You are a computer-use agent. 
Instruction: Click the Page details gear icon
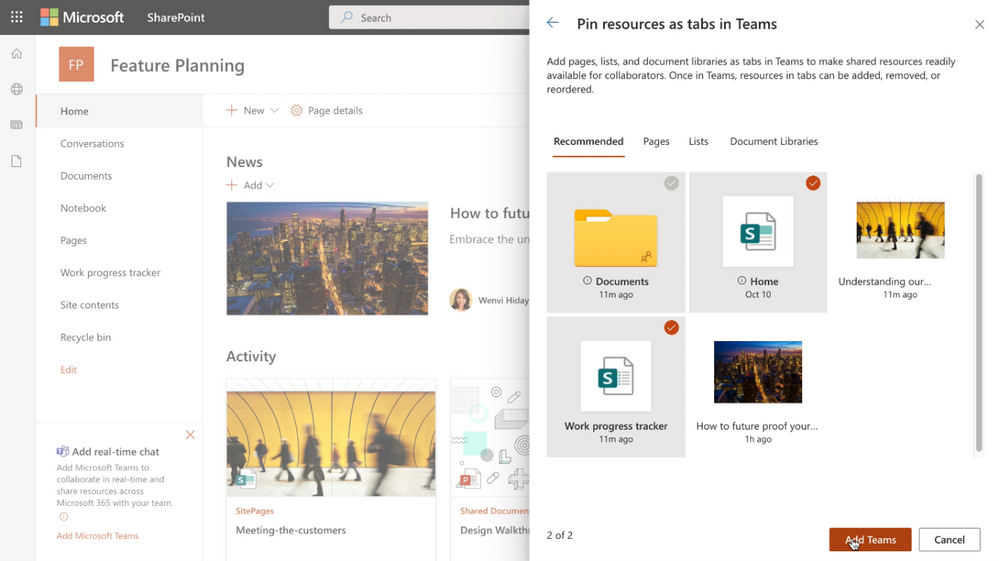[296, 110]
